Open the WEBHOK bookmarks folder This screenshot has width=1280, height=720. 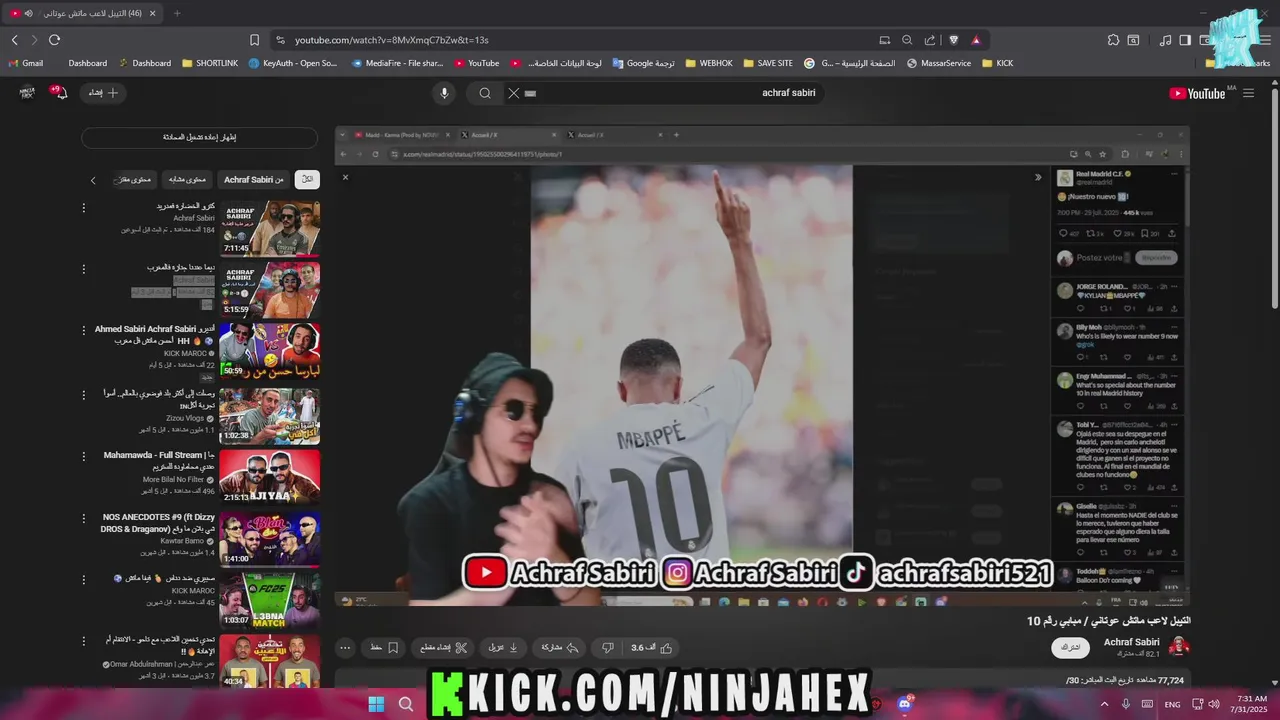[x=708, y=63]
